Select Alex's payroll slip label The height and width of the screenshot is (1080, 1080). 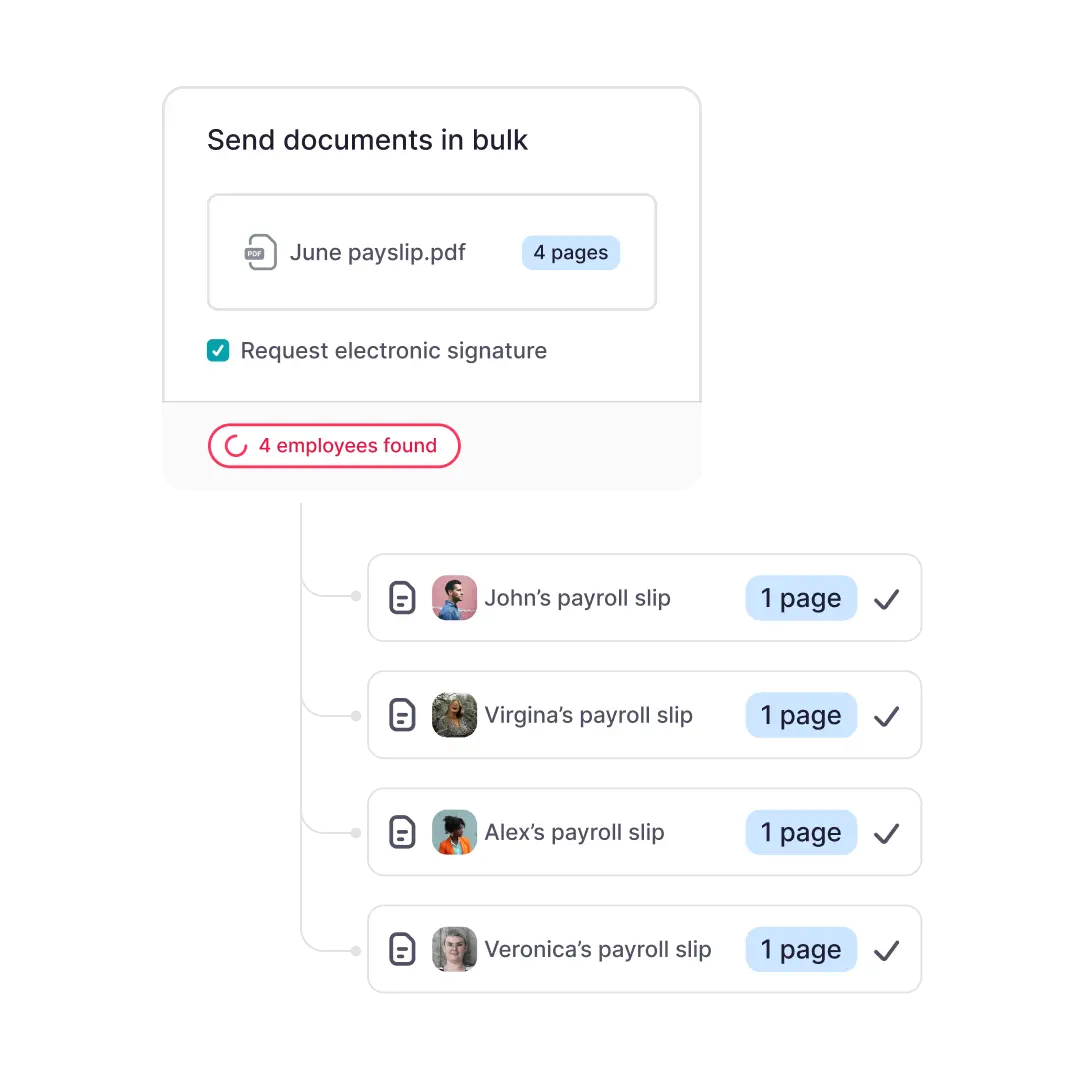point(574,832)
